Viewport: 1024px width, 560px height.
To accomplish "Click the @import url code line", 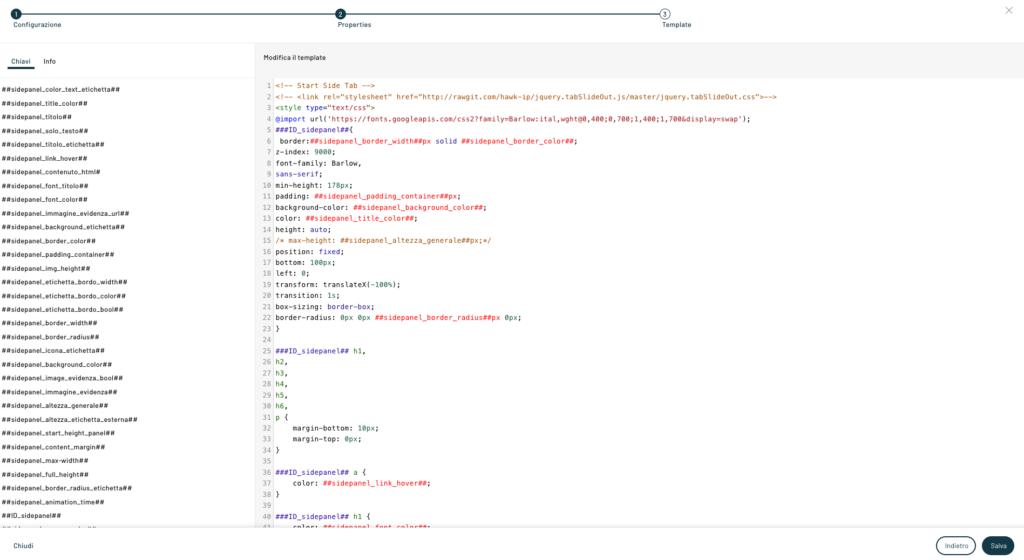I will click(513, 119).
